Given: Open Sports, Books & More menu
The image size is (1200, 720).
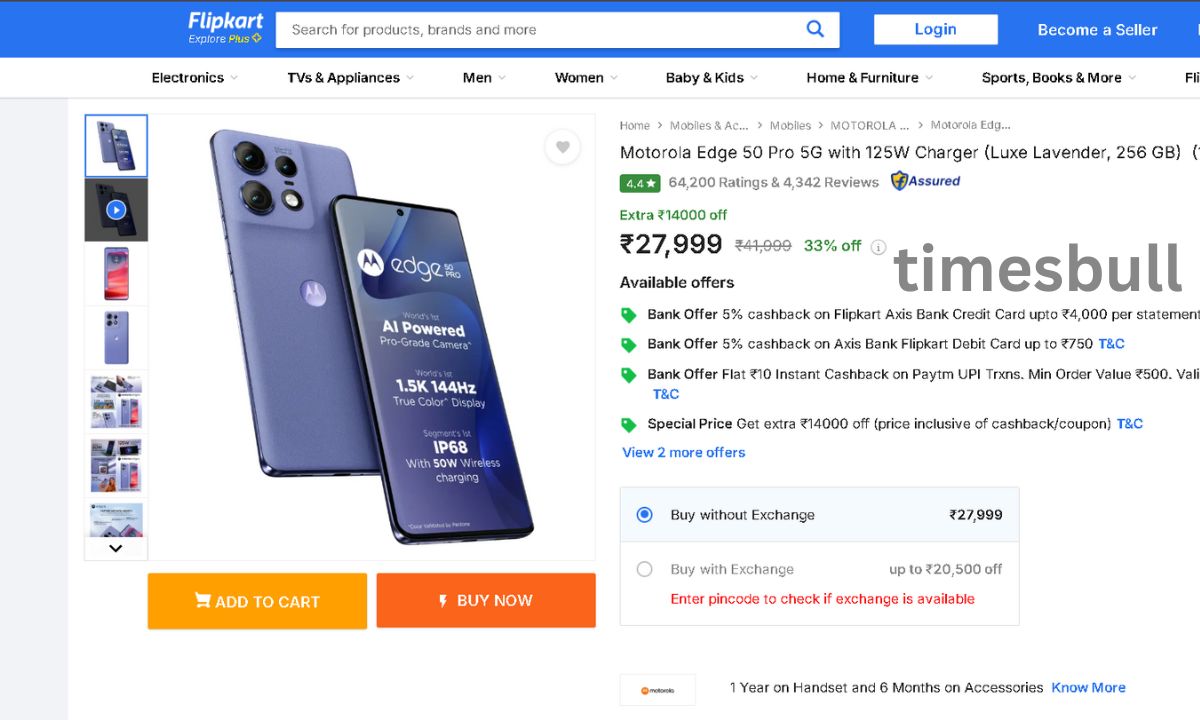Looking at the screenshot, I should point(1058,78).
